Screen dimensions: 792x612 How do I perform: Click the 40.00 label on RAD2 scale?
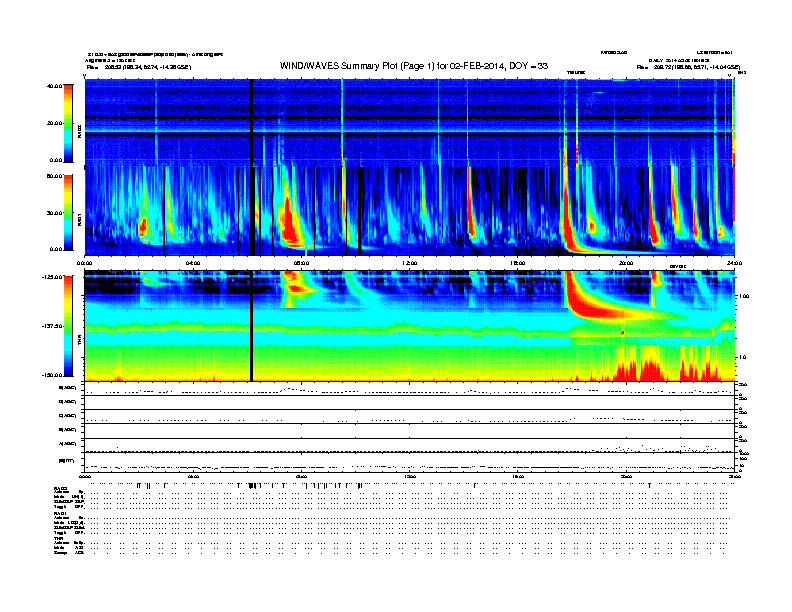tap(54, 86)
